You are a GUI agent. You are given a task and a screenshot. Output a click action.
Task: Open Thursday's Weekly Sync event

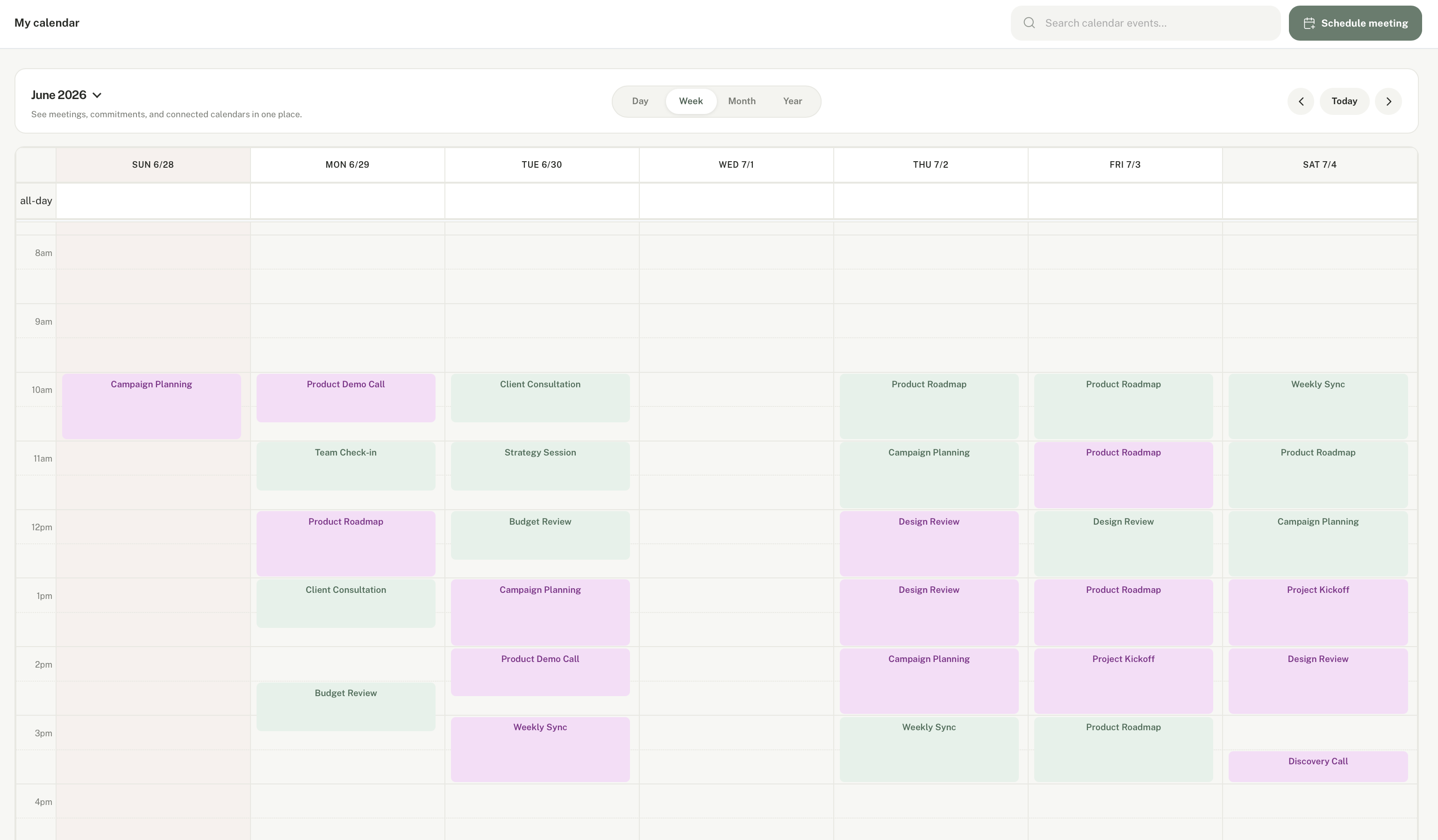point(929,749)
